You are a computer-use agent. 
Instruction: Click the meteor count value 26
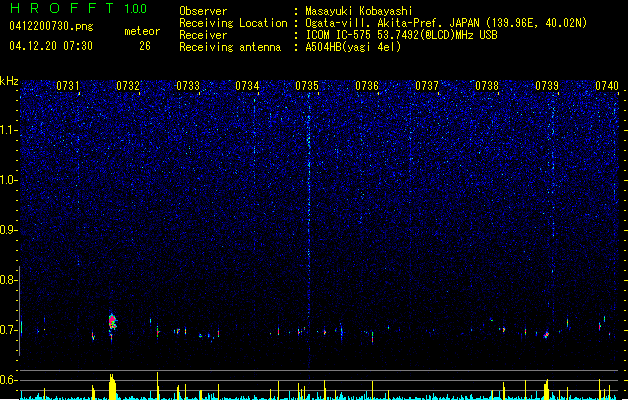[145, 46]
